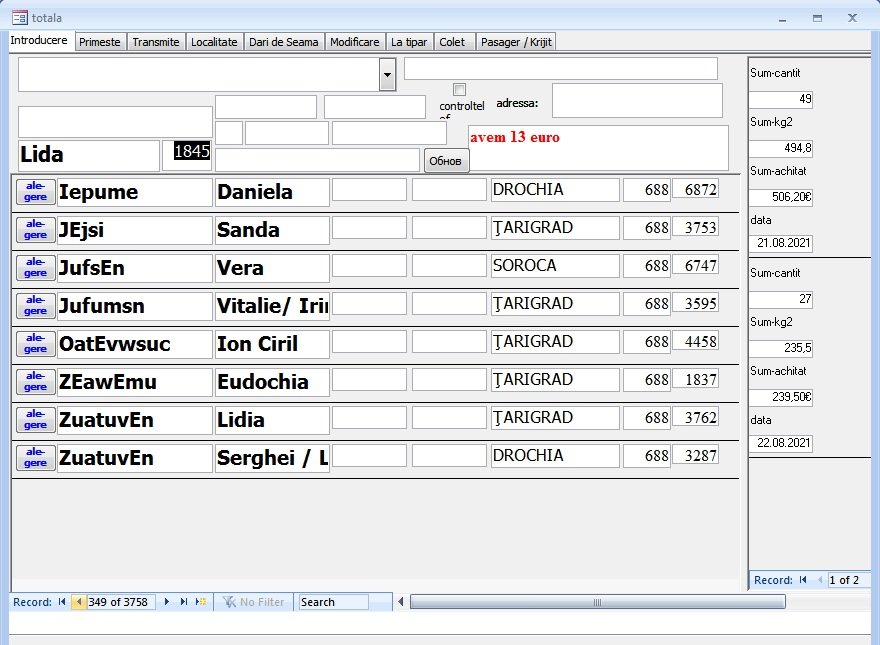880x645 pixels.
Task: Click the totala form icon in title bar
Action: click(19, 18)
